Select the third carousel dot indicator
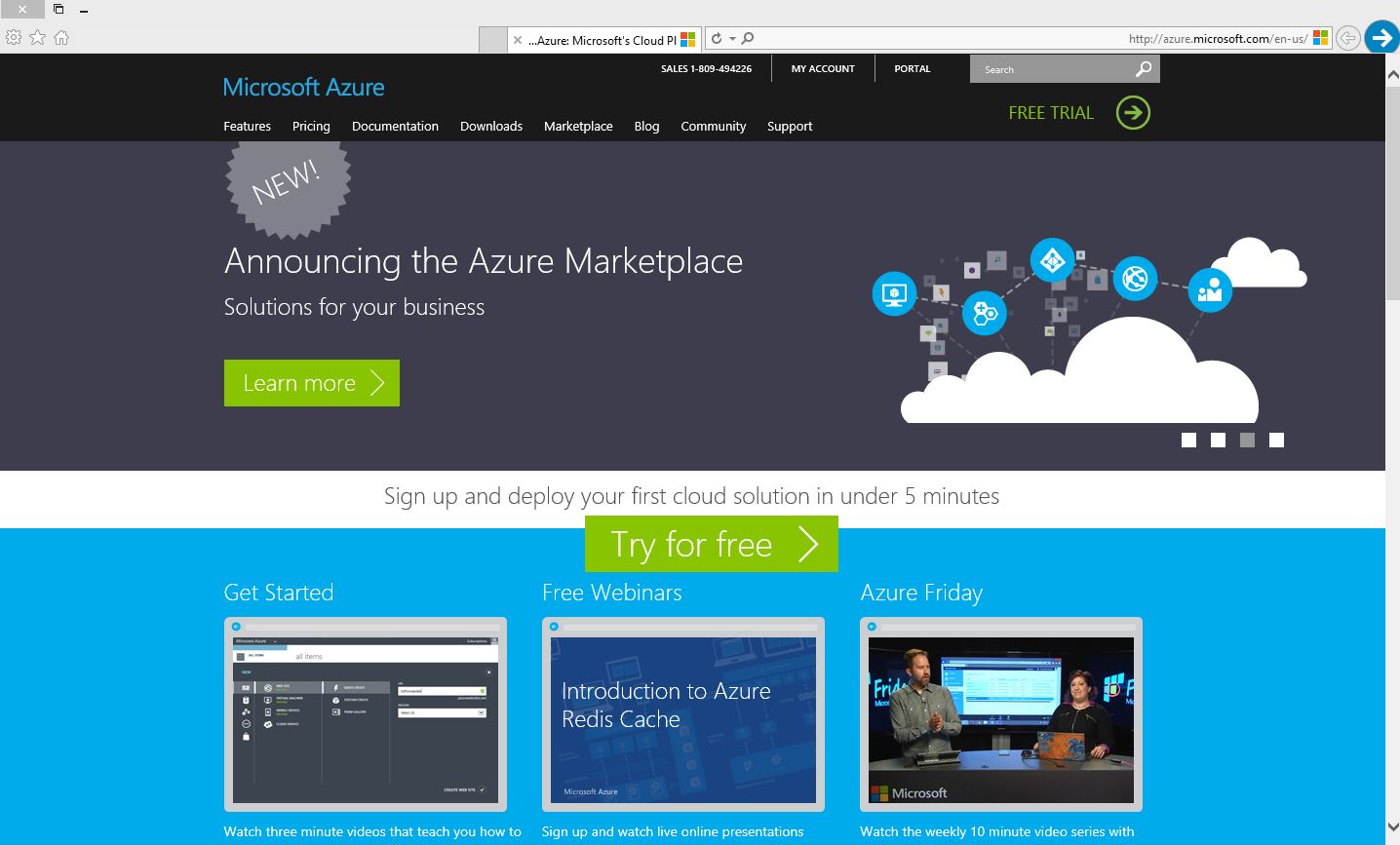The width and height of the screenshot is (1400, 845). (1247, 440)
